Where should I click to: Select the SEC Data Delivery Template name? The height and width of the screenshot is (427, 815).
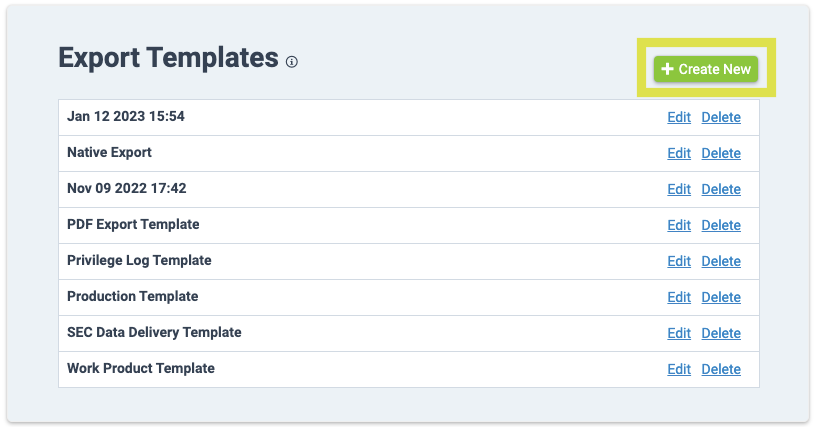click(x=154, y=332)
